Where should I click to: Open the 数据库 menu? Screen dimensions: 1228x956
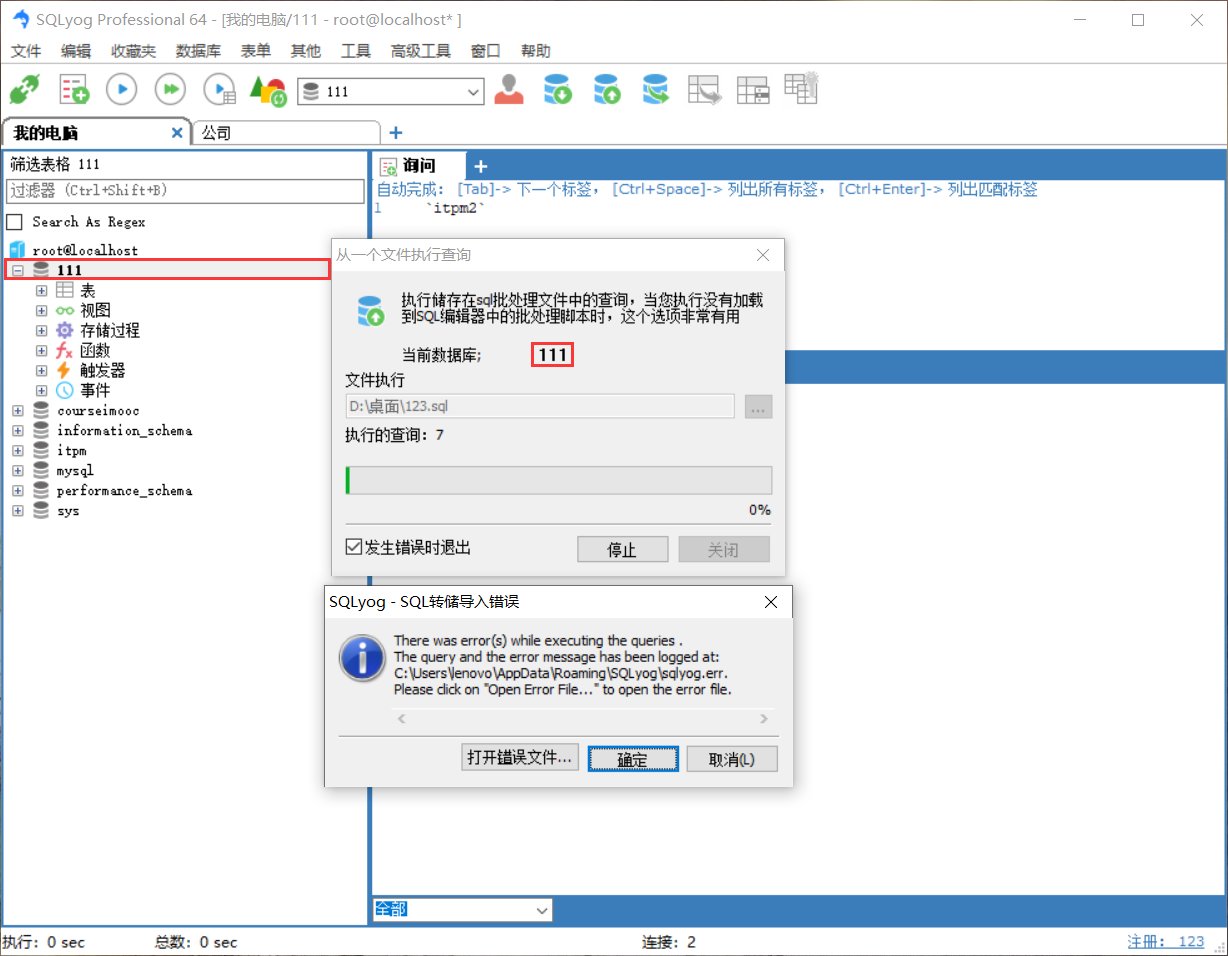[198, 51]
